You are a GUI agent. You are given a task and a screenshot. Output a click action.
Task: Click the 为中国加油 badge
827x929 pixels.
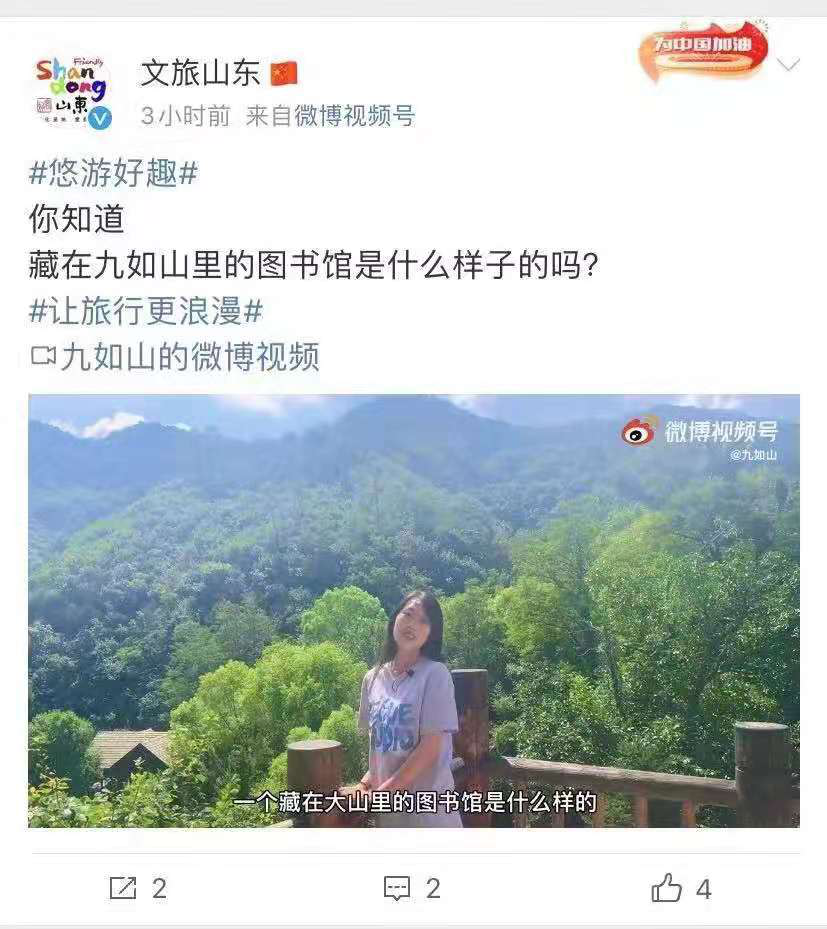703,52
